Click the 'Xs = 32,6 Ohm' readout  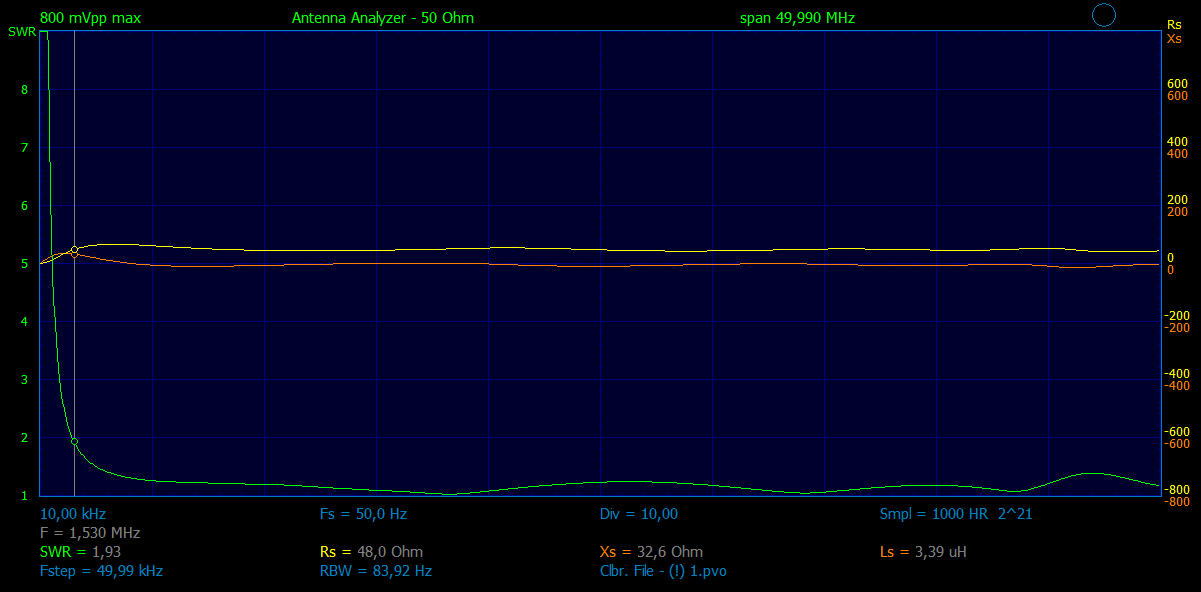651,552
